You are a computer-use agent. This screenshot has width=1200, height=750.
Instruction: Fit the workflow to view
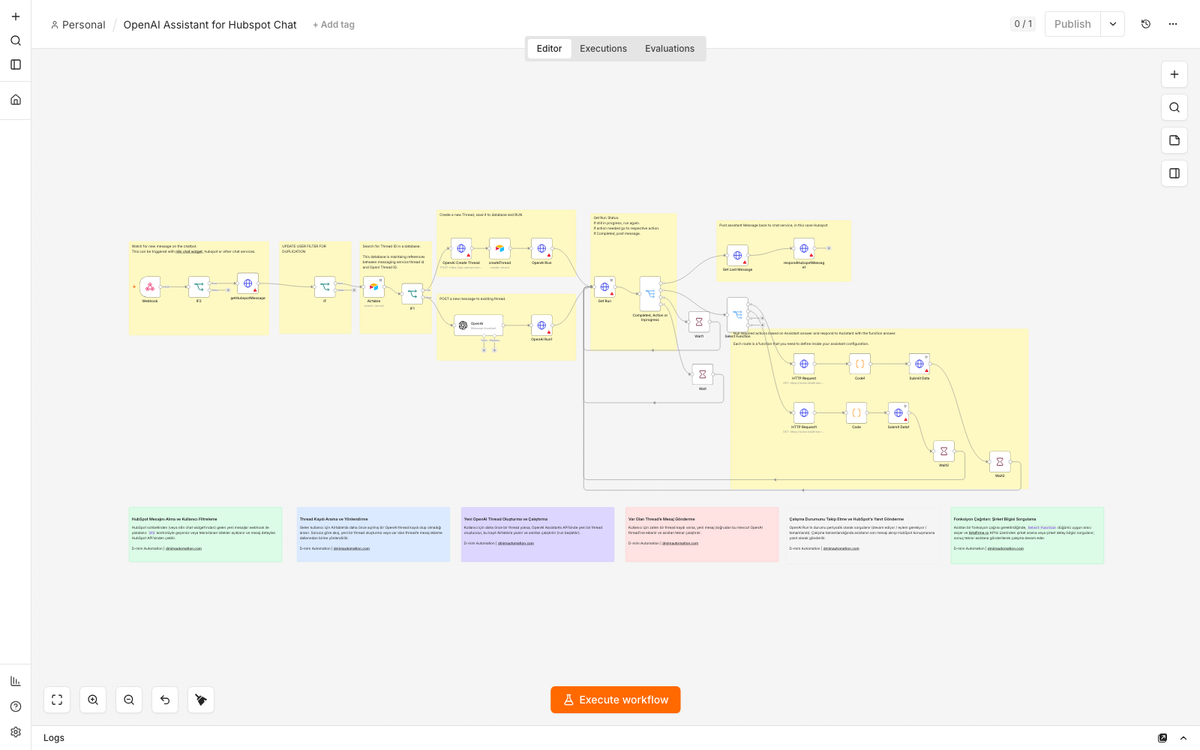tap(57, 700)
